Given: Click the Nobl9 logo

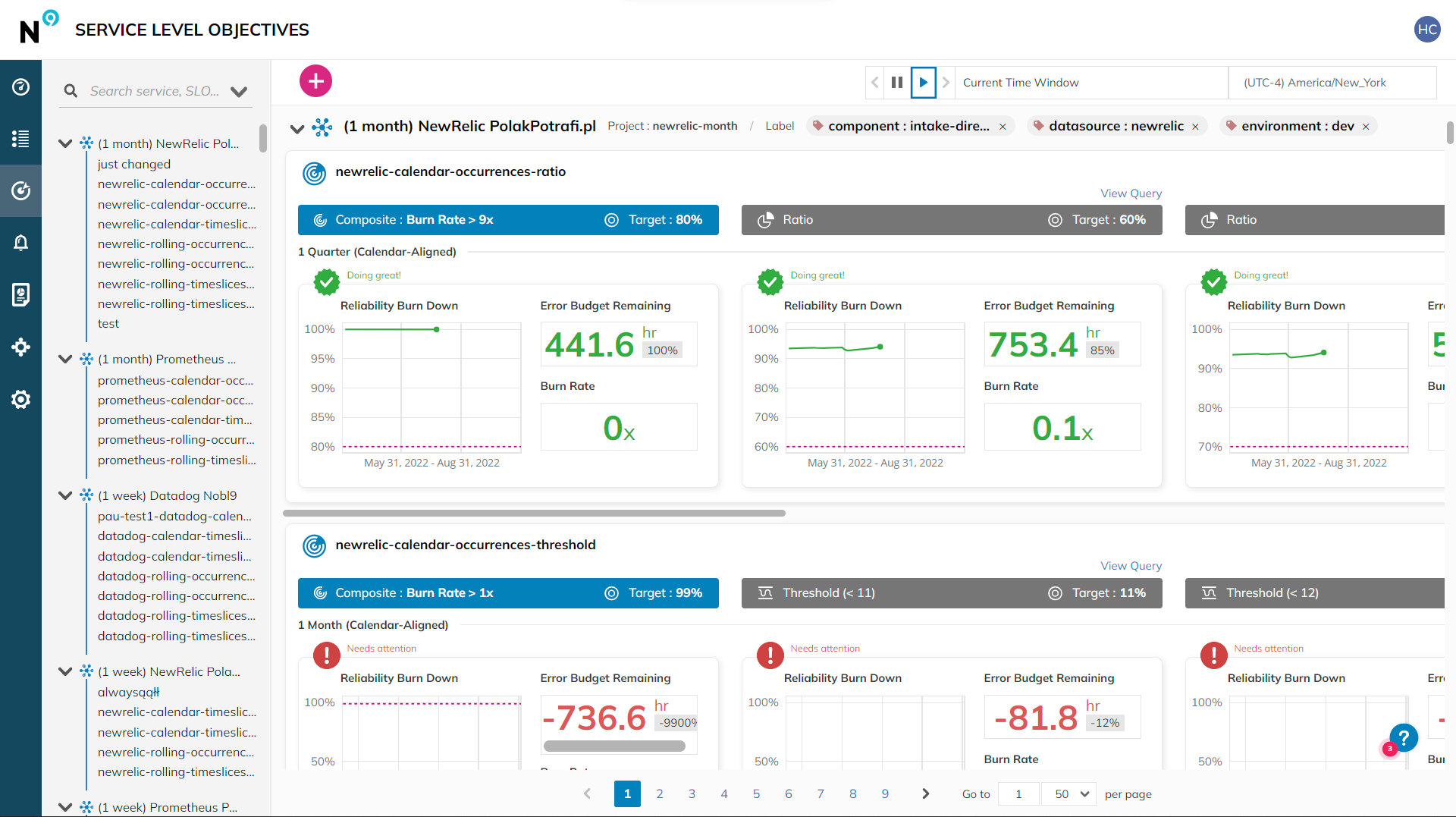Looking at the screenshot, I should (x=38, y=28).
